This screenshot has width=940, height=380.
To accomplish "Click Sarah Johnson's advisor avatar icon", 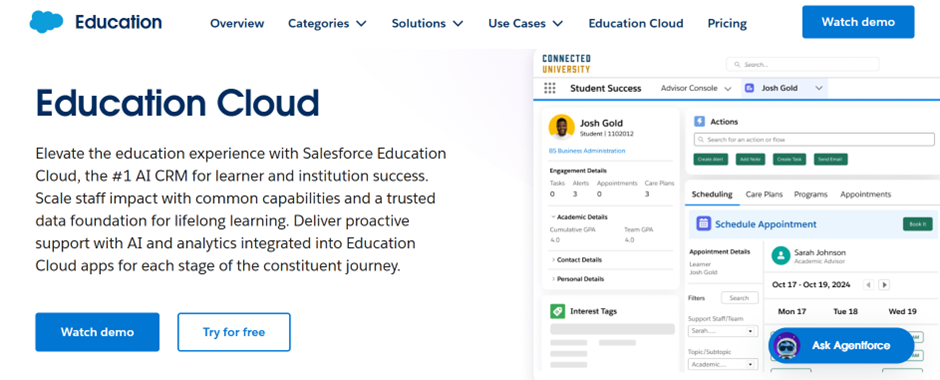I will pos(781,255).
